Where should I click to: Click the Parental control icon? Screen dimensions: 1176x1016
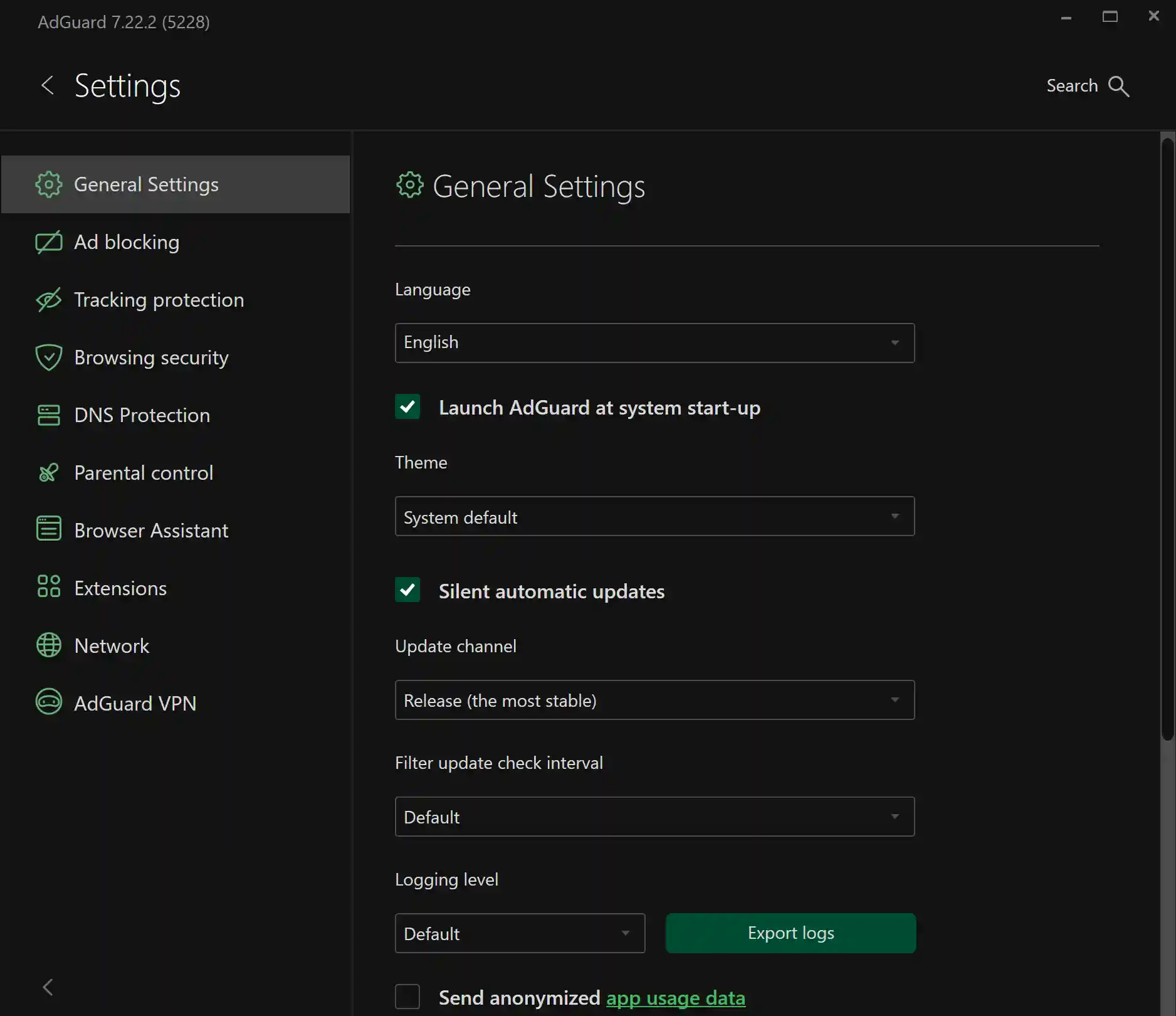[48, 473]
